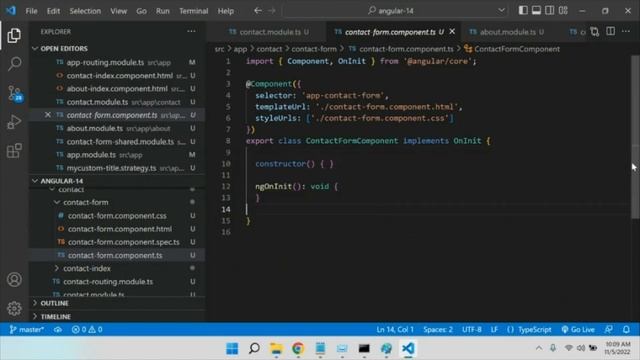Click the editor vertical scrollbar
The image size is (640, 360).
point(635,138)
